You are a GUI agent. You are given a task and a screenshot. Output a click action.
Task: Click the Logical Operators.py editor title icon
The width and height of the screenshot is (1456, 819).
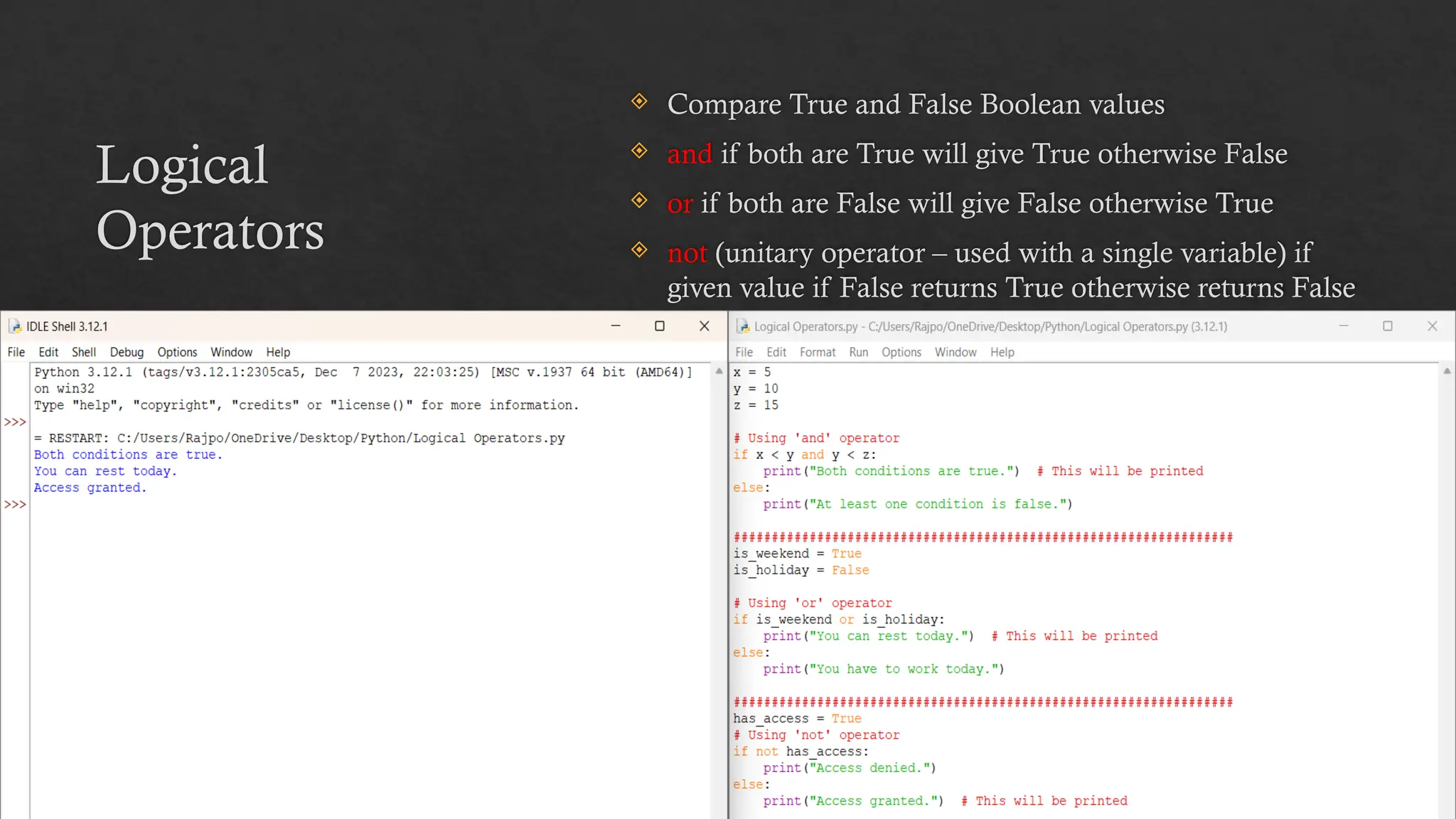[x=743, y=326]
